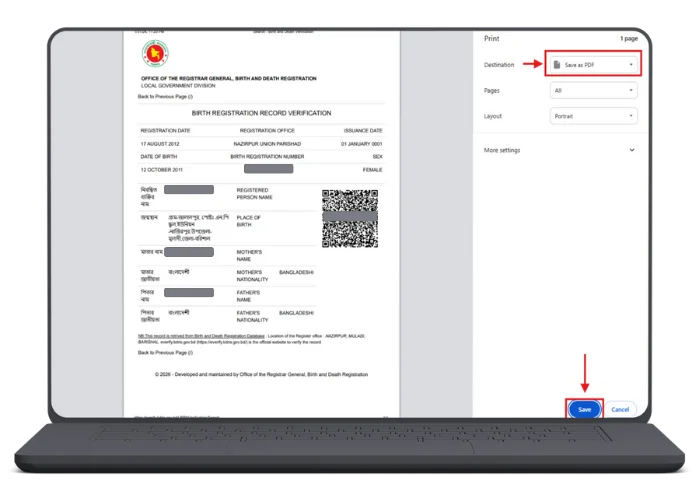The width and height of the screenshot is (700, 500).
Task: Click the red arrow above Save button
Action: click(x=584, y=374)
